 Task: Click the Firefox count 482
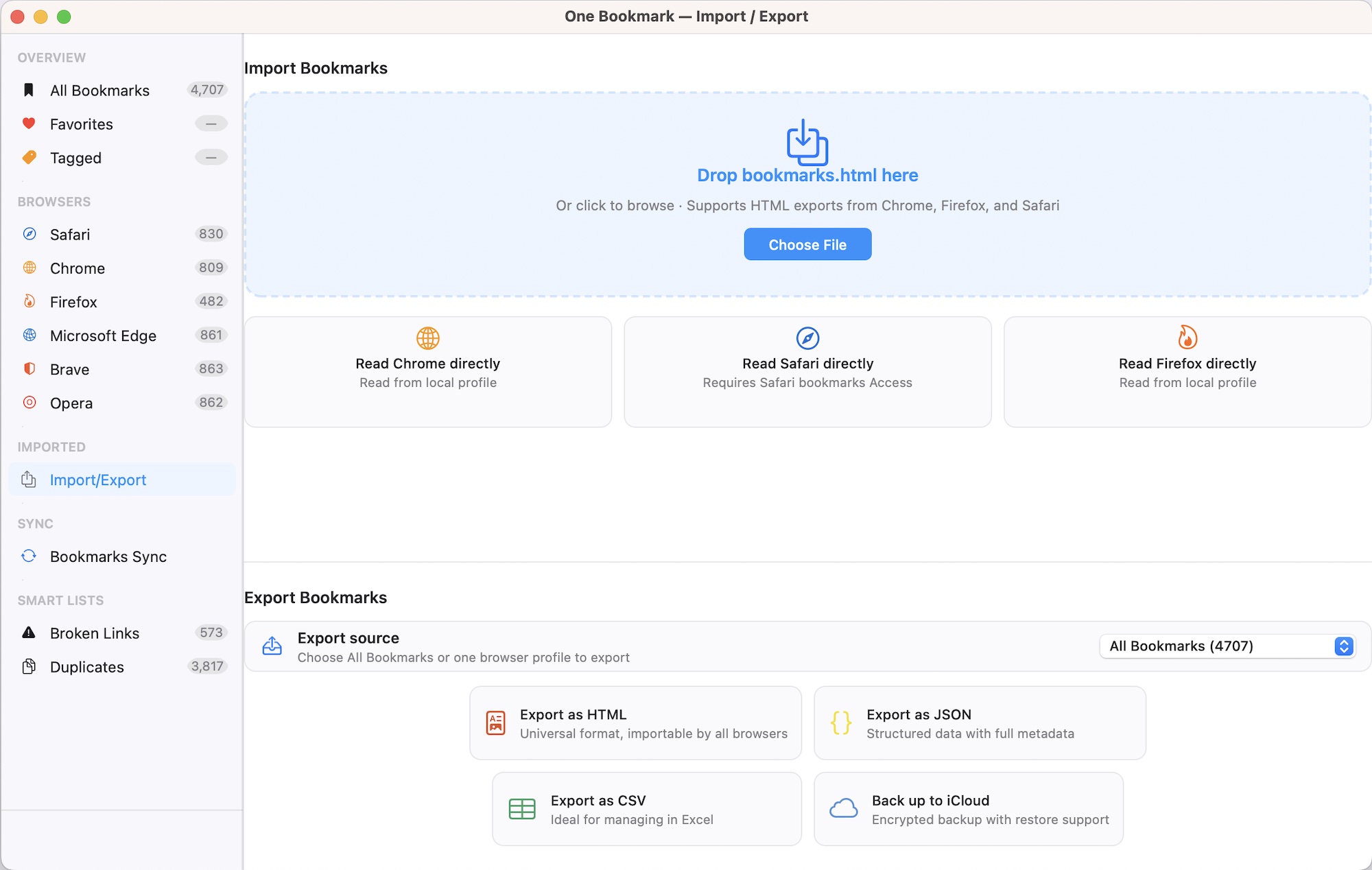pos(211,301)
